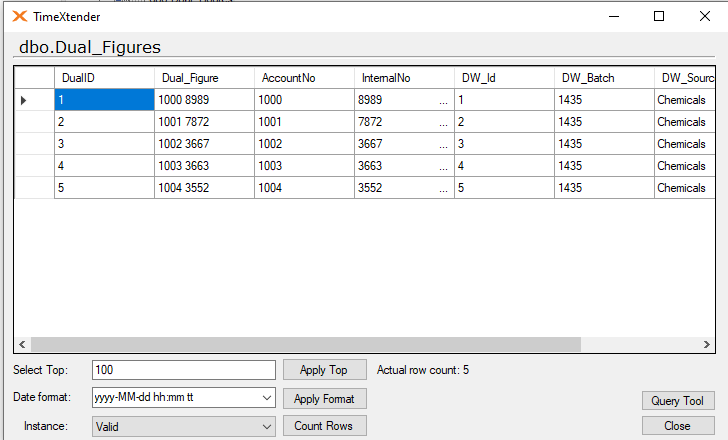Image resolution: width=728 pixels, height=440 pixels.
Task: Open the Instance dropdown showing Valid
Action: pyautogui.click(x=184, y=427)
